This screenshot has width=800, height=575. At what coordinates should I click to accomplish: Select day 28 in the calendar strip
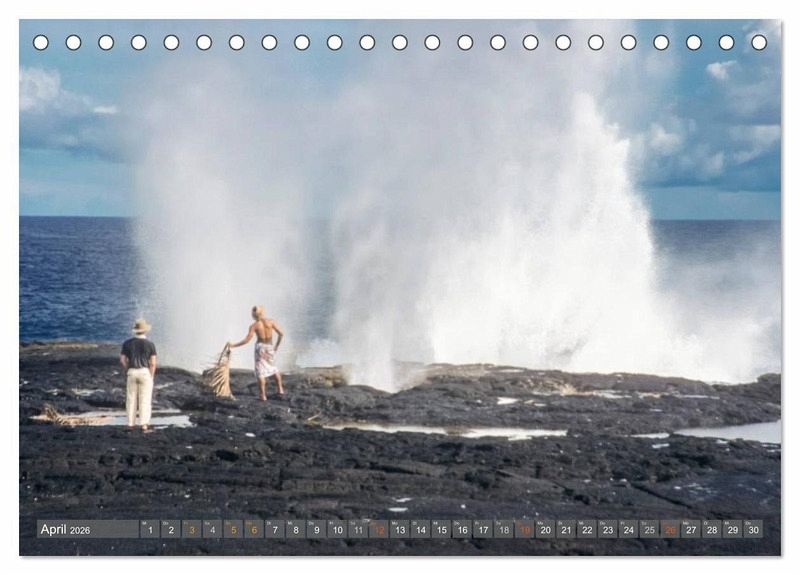coord(712,530)
